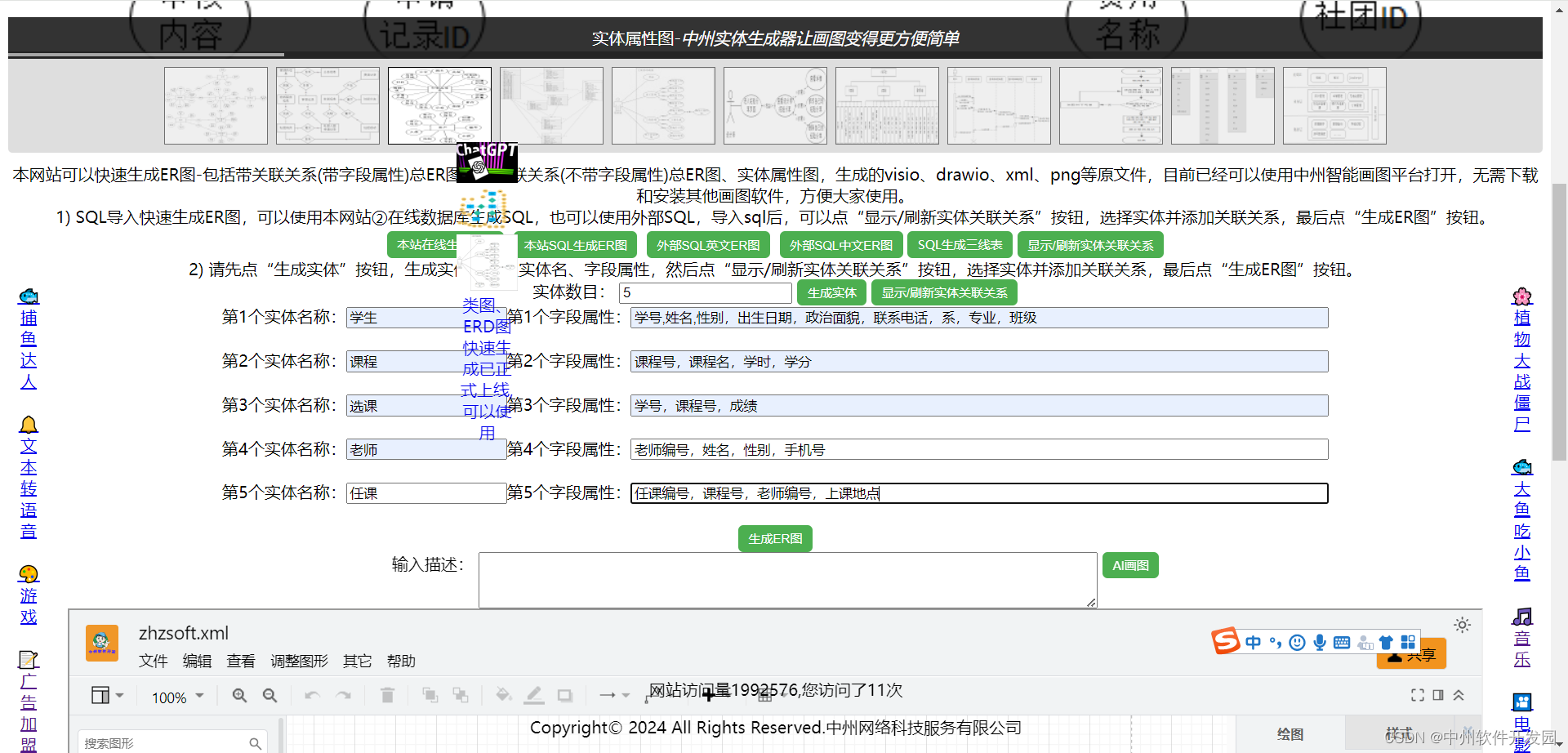Click the 音乐 music note icon
1568x753 pixels.
coord(1522,617)
